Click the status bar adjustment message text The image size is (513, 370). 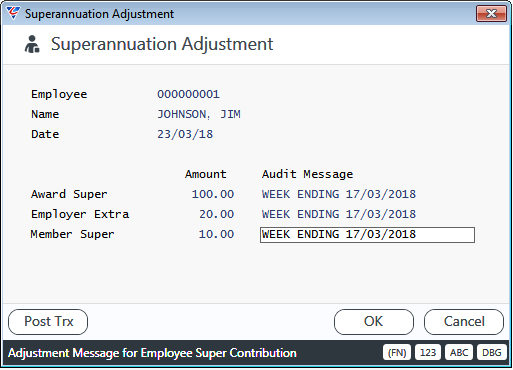(152, 353)
